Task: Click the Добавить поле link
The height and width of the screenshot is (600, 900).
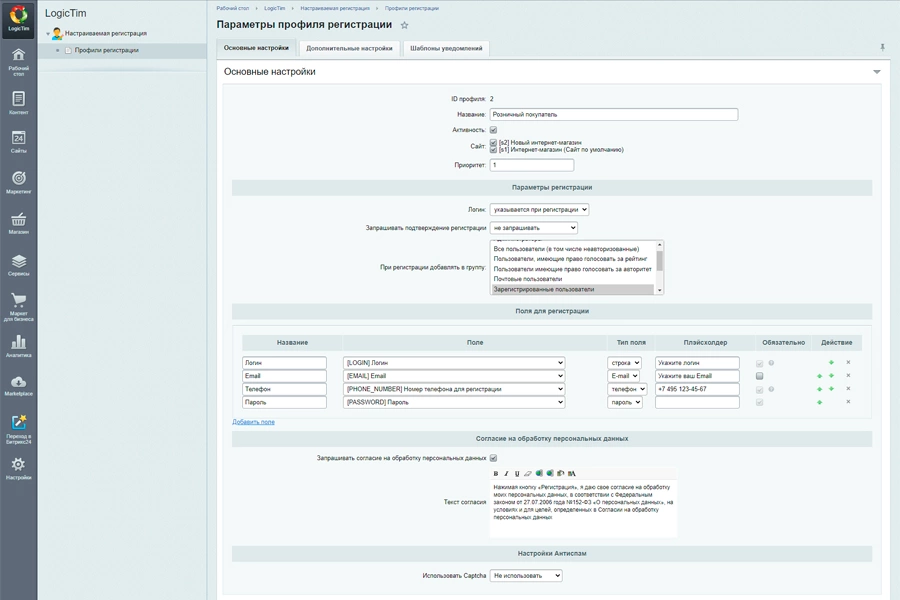Action: pyautogui.click(x=253, y=422)
